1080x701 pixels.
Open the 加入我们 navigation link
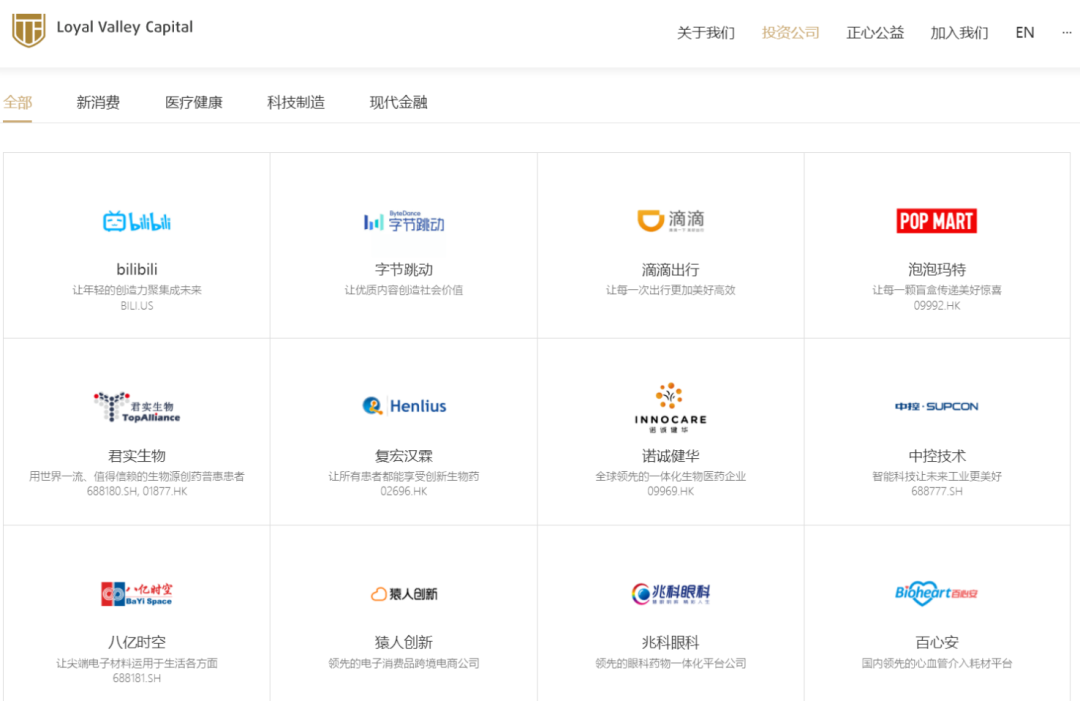click(959, 32)
